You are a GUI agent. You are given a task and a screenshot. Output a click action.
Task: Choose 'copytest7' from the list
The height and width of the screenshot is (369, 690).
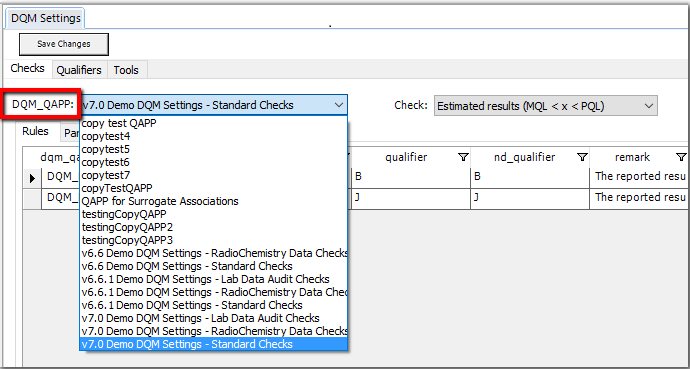(x=213, y=175)
